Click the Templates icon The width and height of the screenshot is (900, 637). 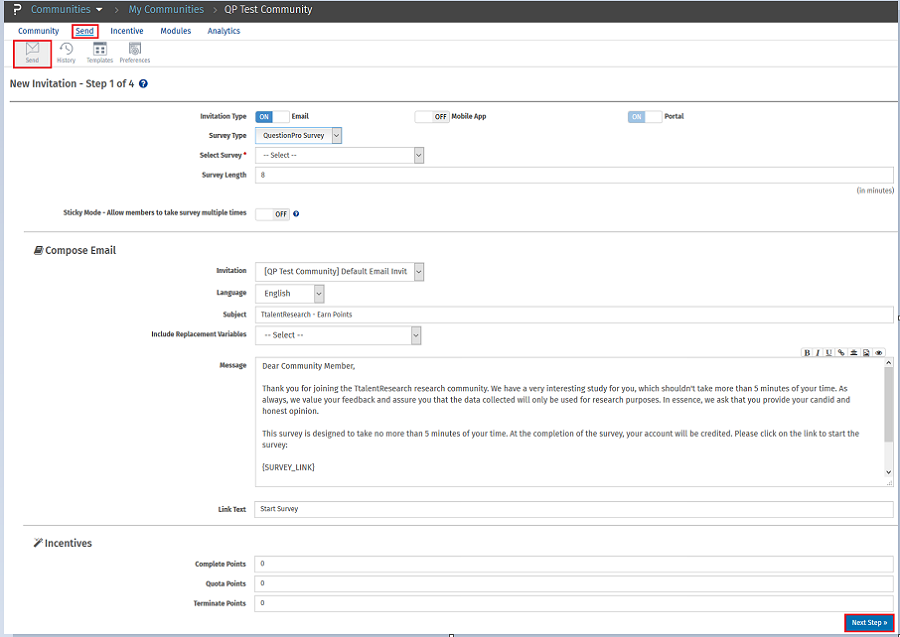tap(99, 50)
